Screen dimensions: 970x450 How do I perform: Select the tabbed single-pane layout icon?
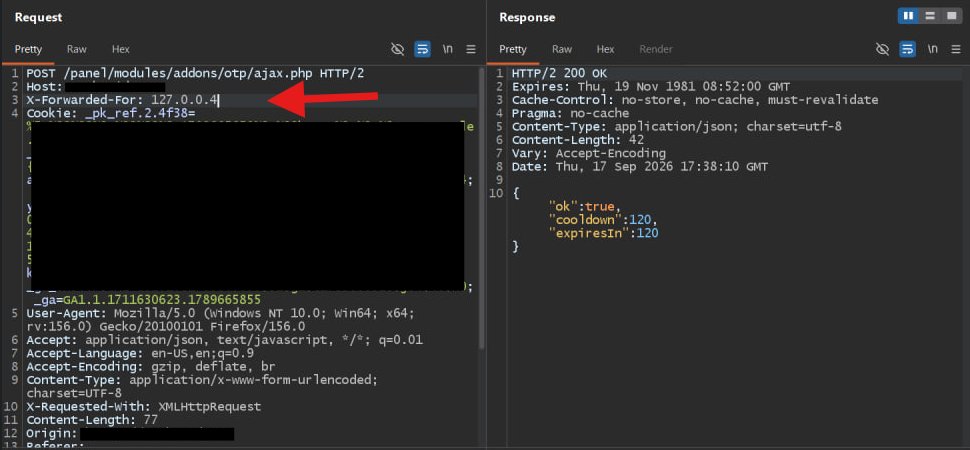click(951, 16)
